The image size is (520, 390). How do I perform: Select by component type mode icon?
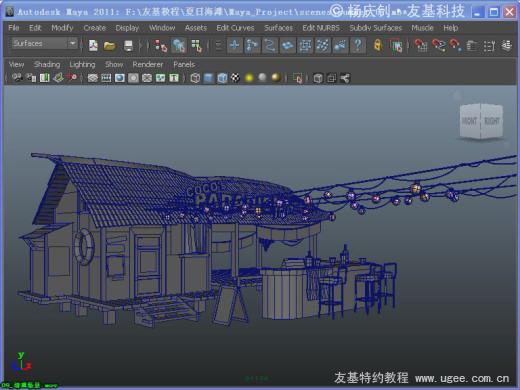pyautogui.click(x=197, y=46)
